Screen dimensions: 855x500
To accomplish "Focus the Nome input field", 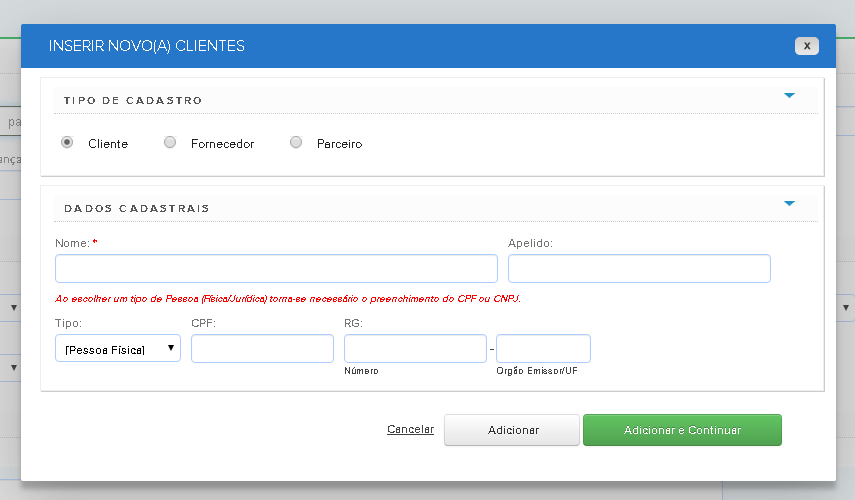I will pyautogui.click(x=276, y=268).
